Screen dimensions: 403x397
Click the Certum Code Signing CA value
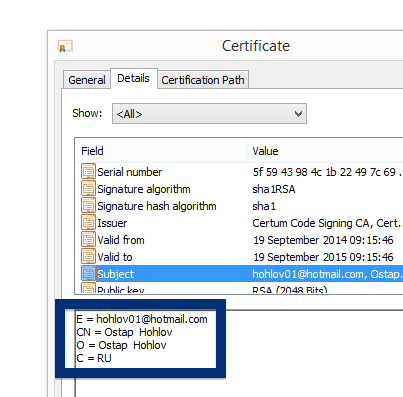[x=327, y=223]
